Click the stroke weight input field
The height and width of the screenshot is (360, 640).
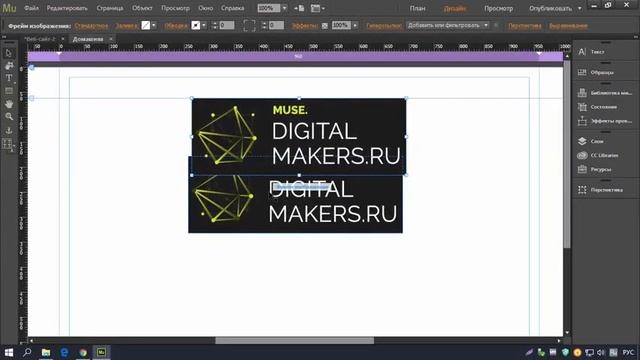tap(227, 25)
